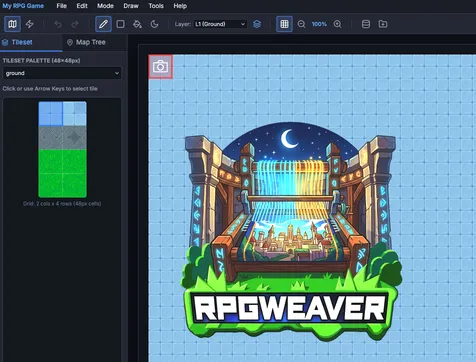The image size is (476, 362).
Task: Select the pencil draw tool
Action: (x=103, y=24)
